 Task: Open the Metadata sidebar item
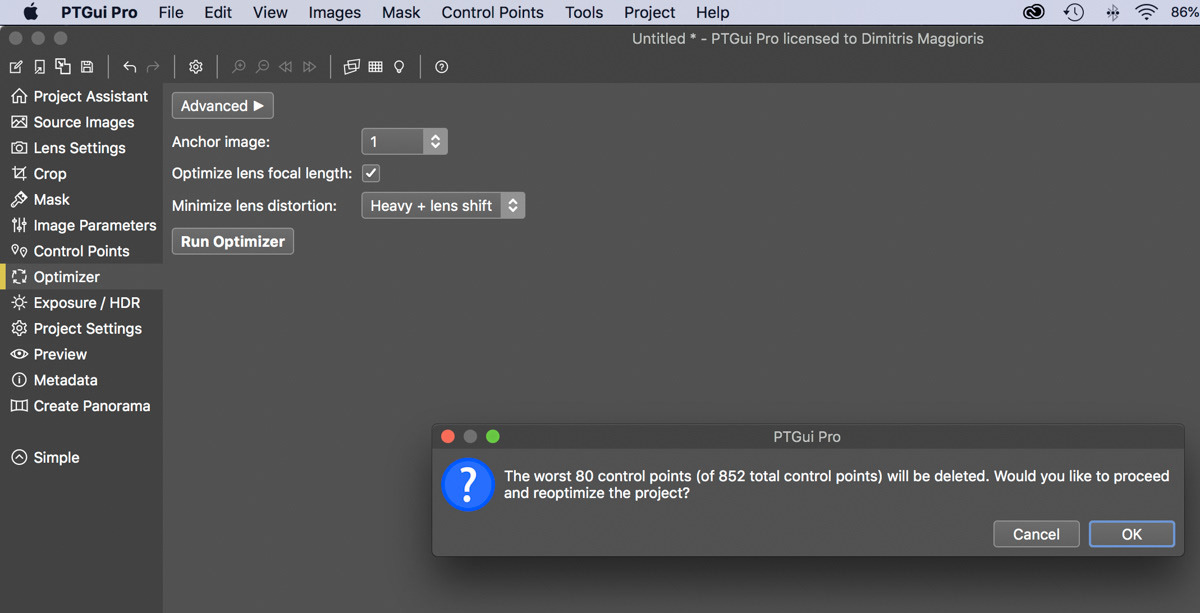(x=81, y=380)
